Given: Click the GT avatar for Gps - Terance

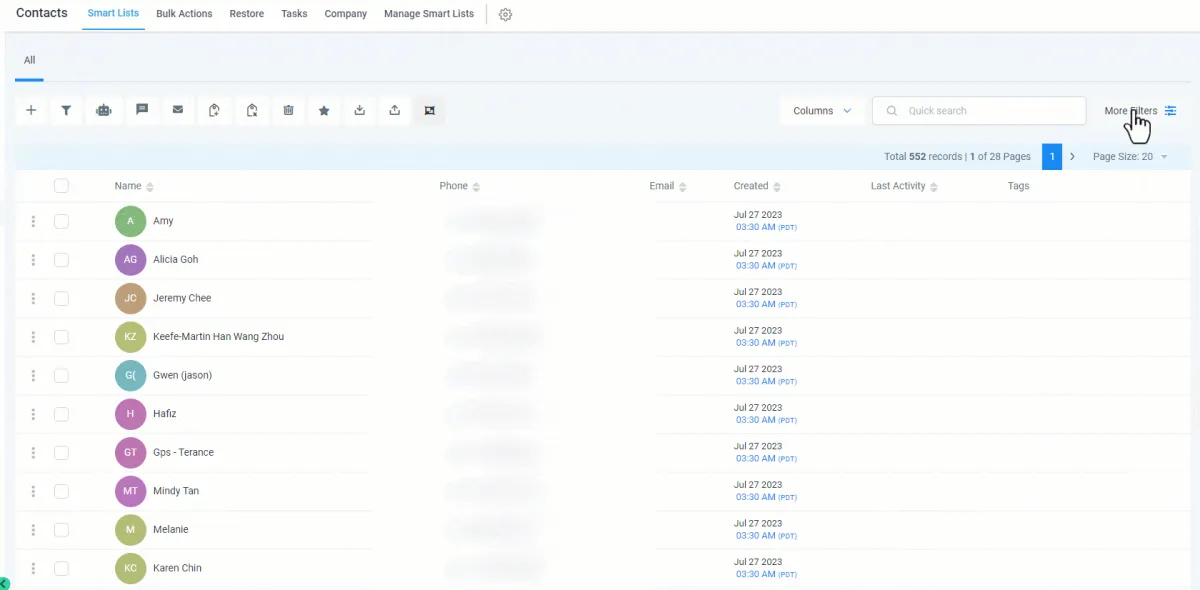Looking at the screenshot, I should (x=131, y=453).
